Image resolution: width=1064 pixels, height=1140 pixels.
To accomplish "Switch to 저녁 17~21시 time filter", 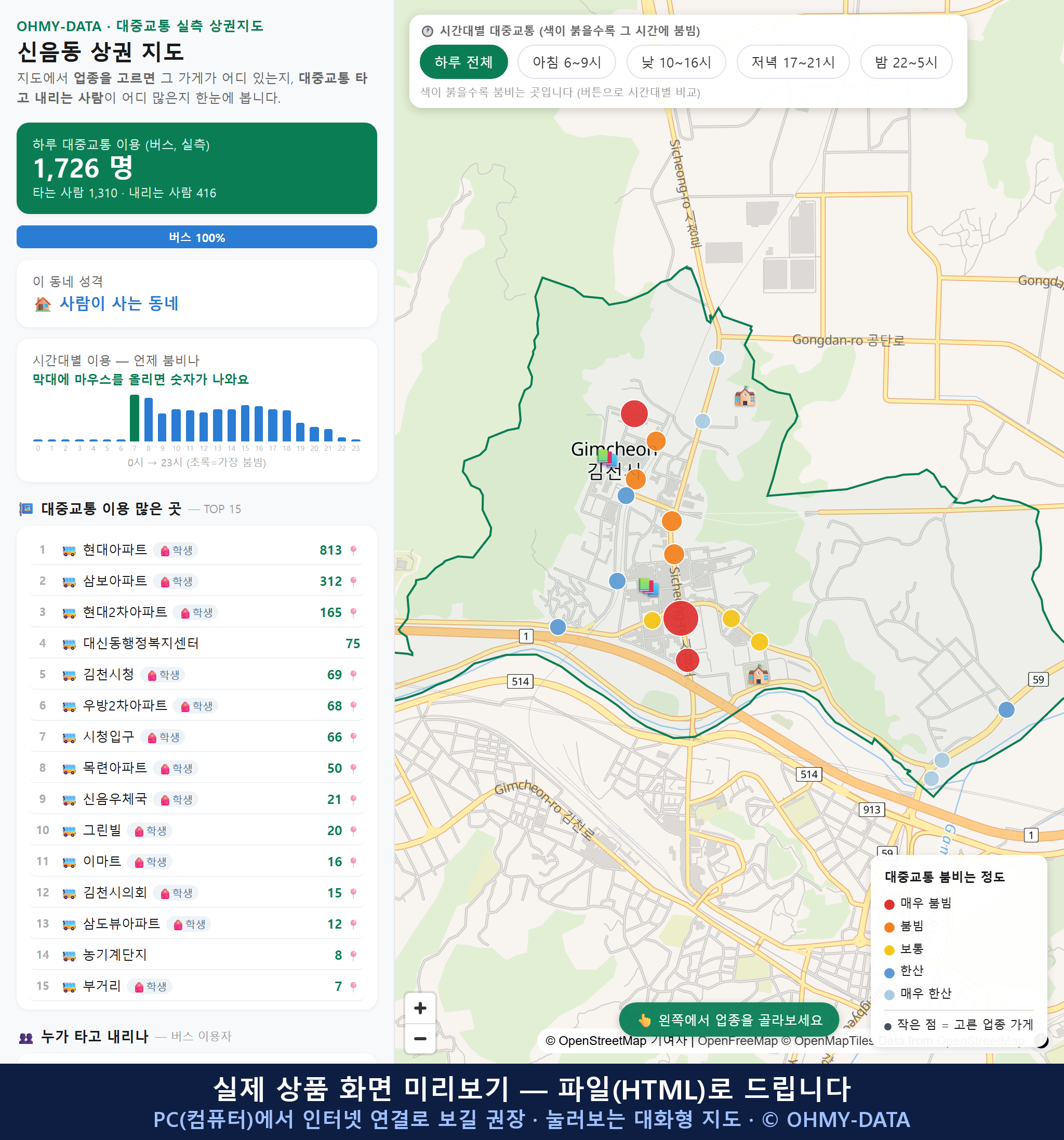I will point(793,62).
